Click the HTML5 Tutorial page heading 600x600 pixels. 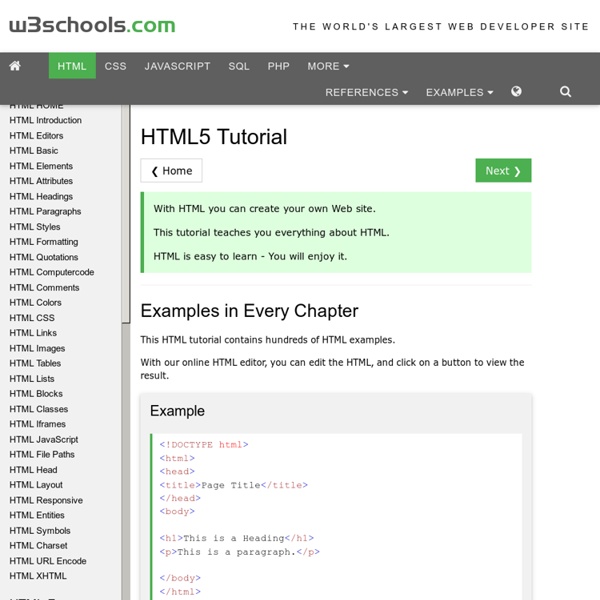pyautogui.click(x=214, y=137)
